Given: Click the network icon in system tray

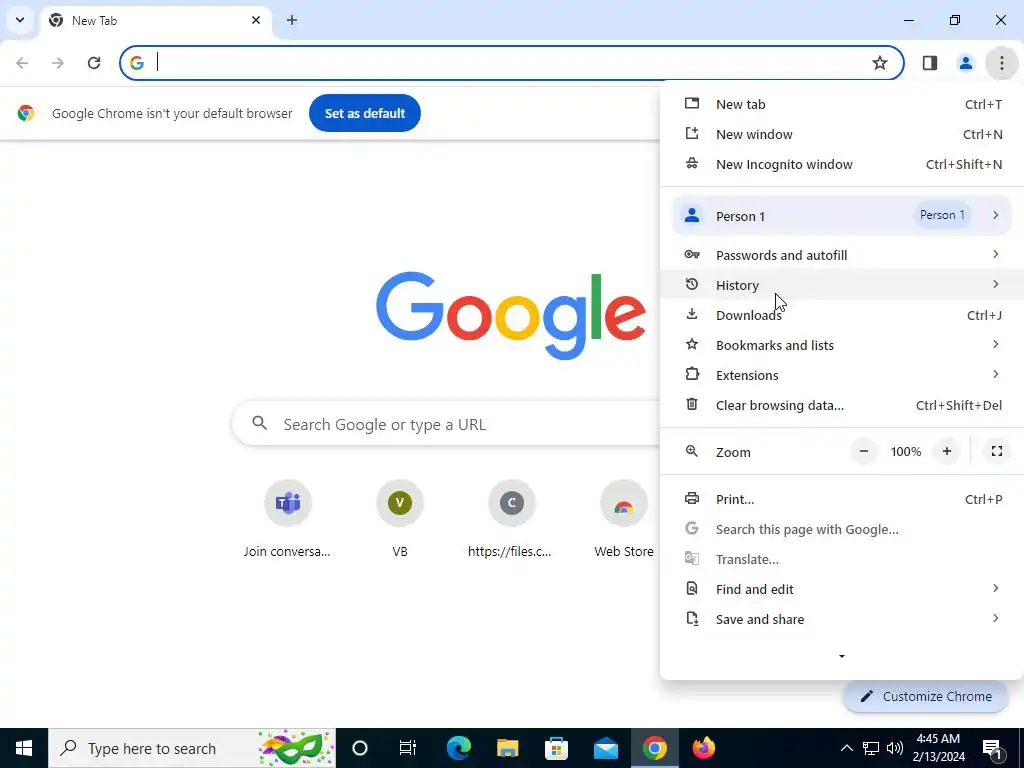Looking at the screenshot, I should pos(871,748).
